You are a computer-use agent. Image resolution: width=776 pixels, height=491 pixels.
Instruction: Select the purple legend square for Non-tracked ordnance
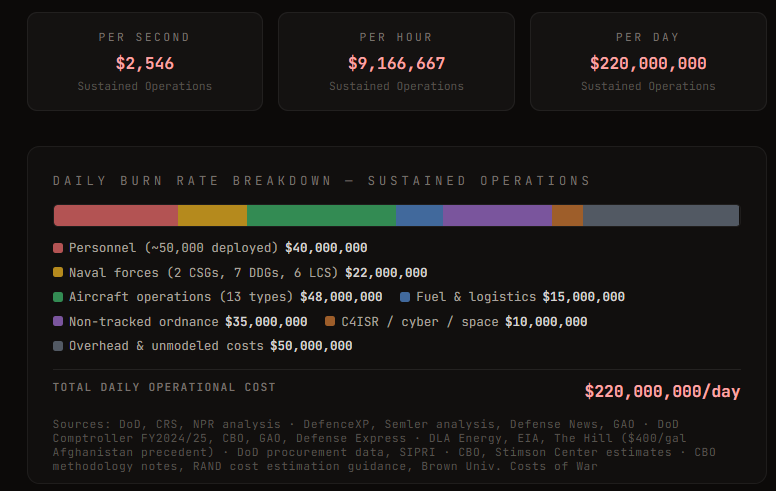(x=58, y=322)
